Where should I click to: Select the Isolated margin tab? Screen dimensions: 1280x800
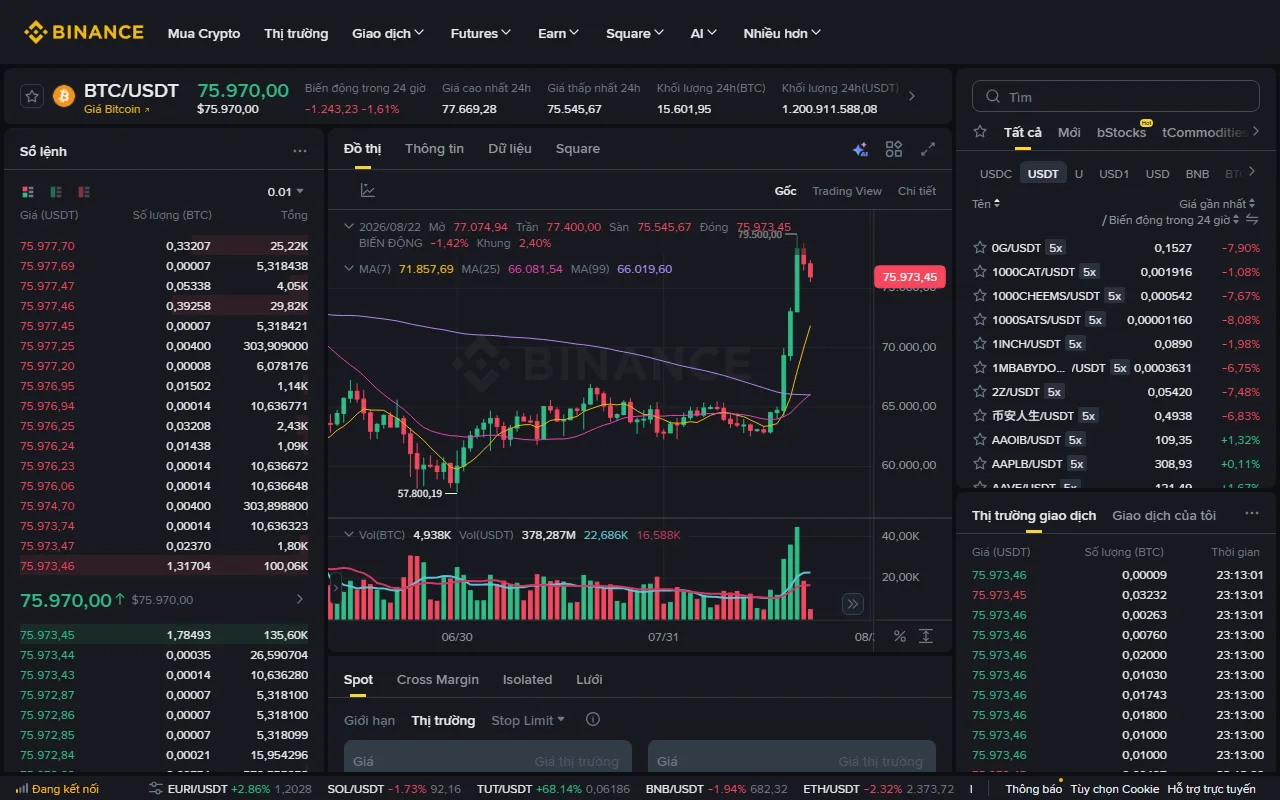click(x=527, y=679)
